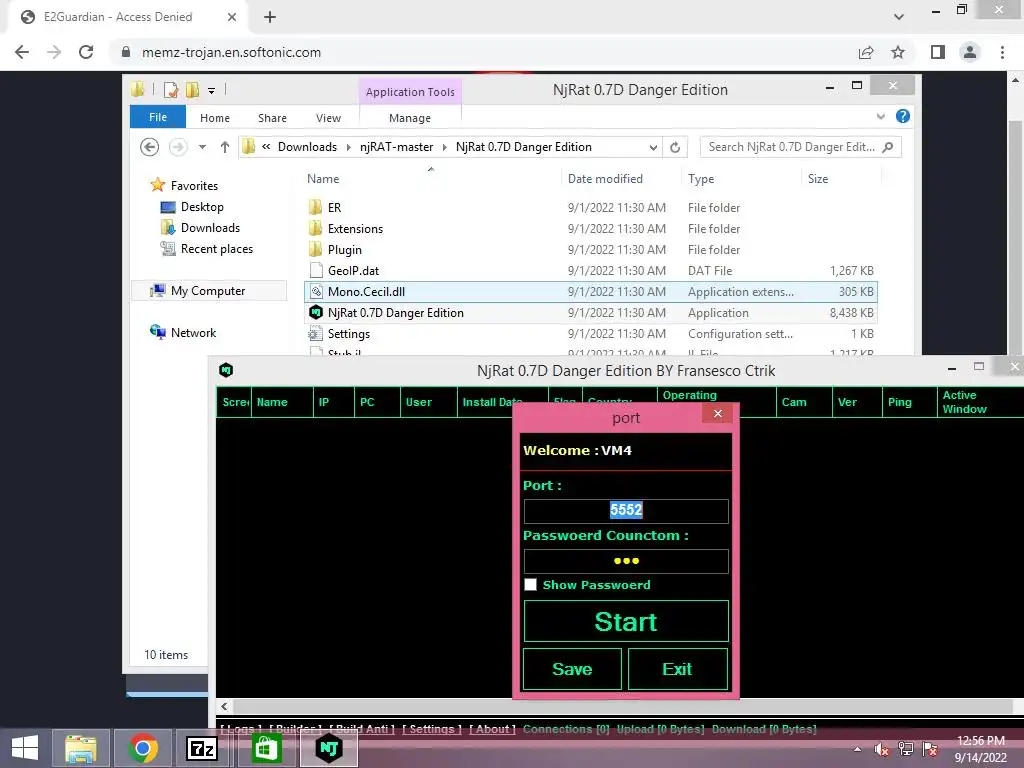Click Explorer back navigation arrow
Viewport: 1024px width, 768px height.
pyautogui.click(x=150, y=147)
